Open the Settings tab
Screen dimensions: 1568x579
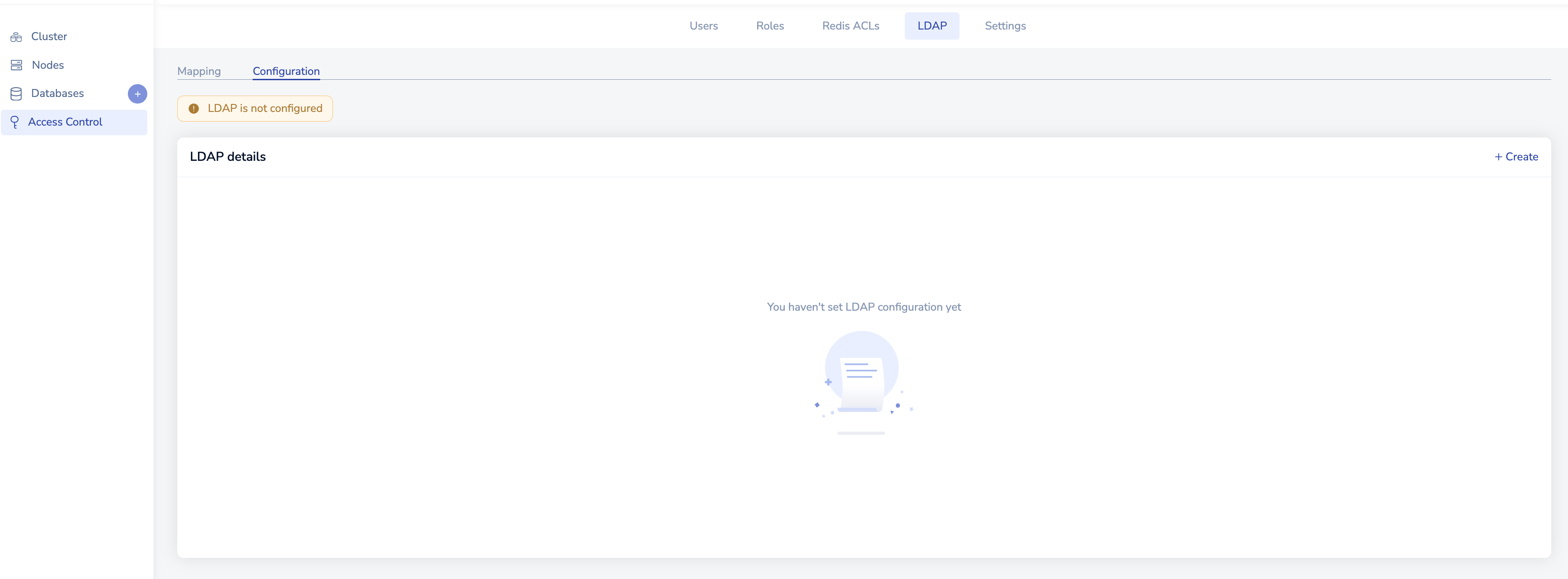(1004, 26)
